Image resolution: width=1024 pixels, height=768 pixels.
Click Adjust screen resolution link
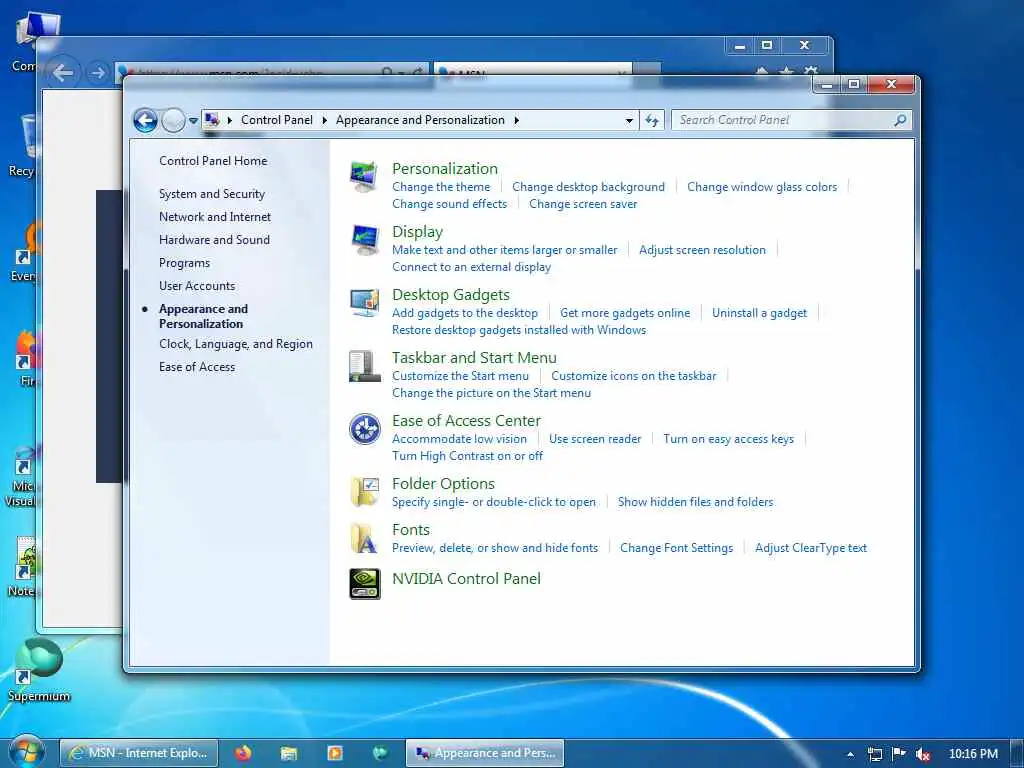point(702,249)
